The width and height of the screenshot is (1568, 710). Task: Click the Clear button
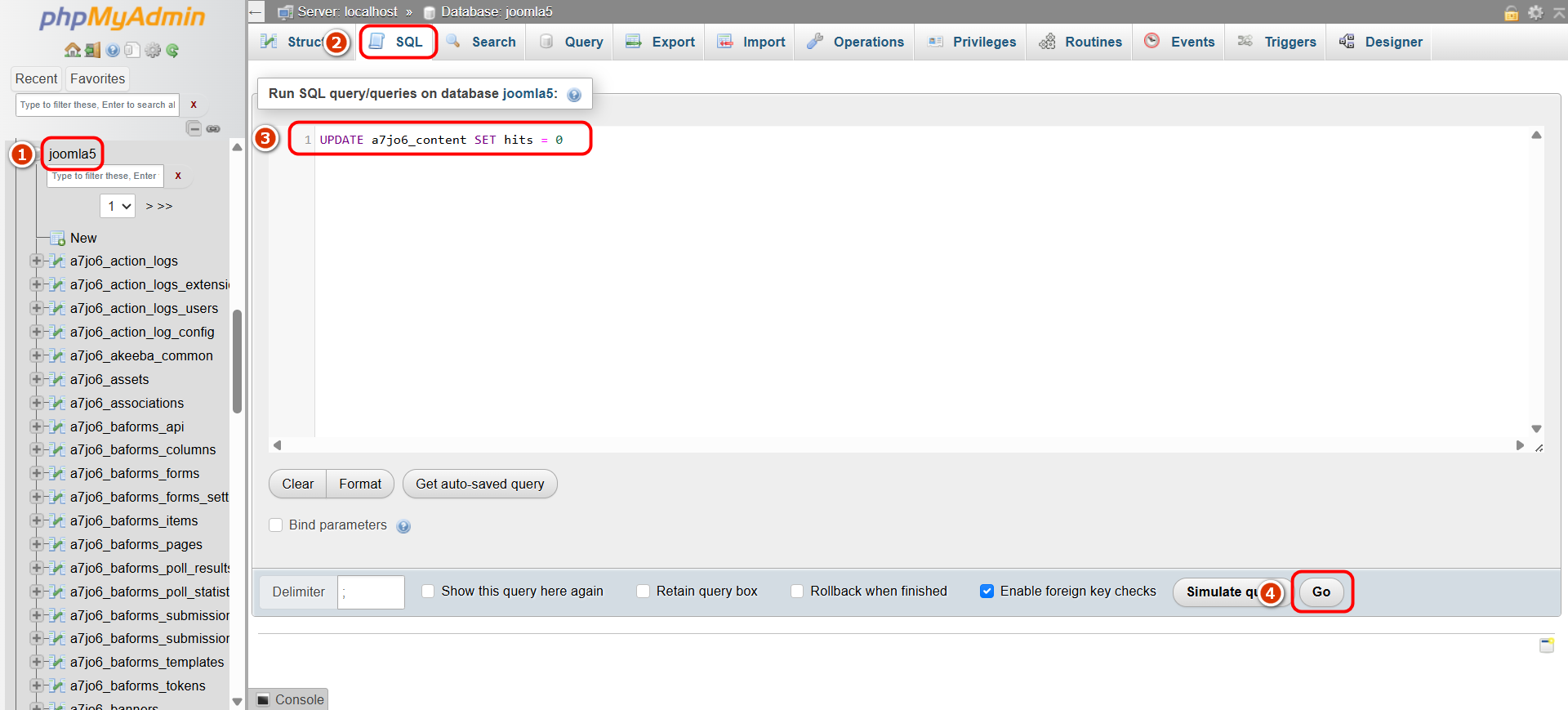tap(298, 484)
